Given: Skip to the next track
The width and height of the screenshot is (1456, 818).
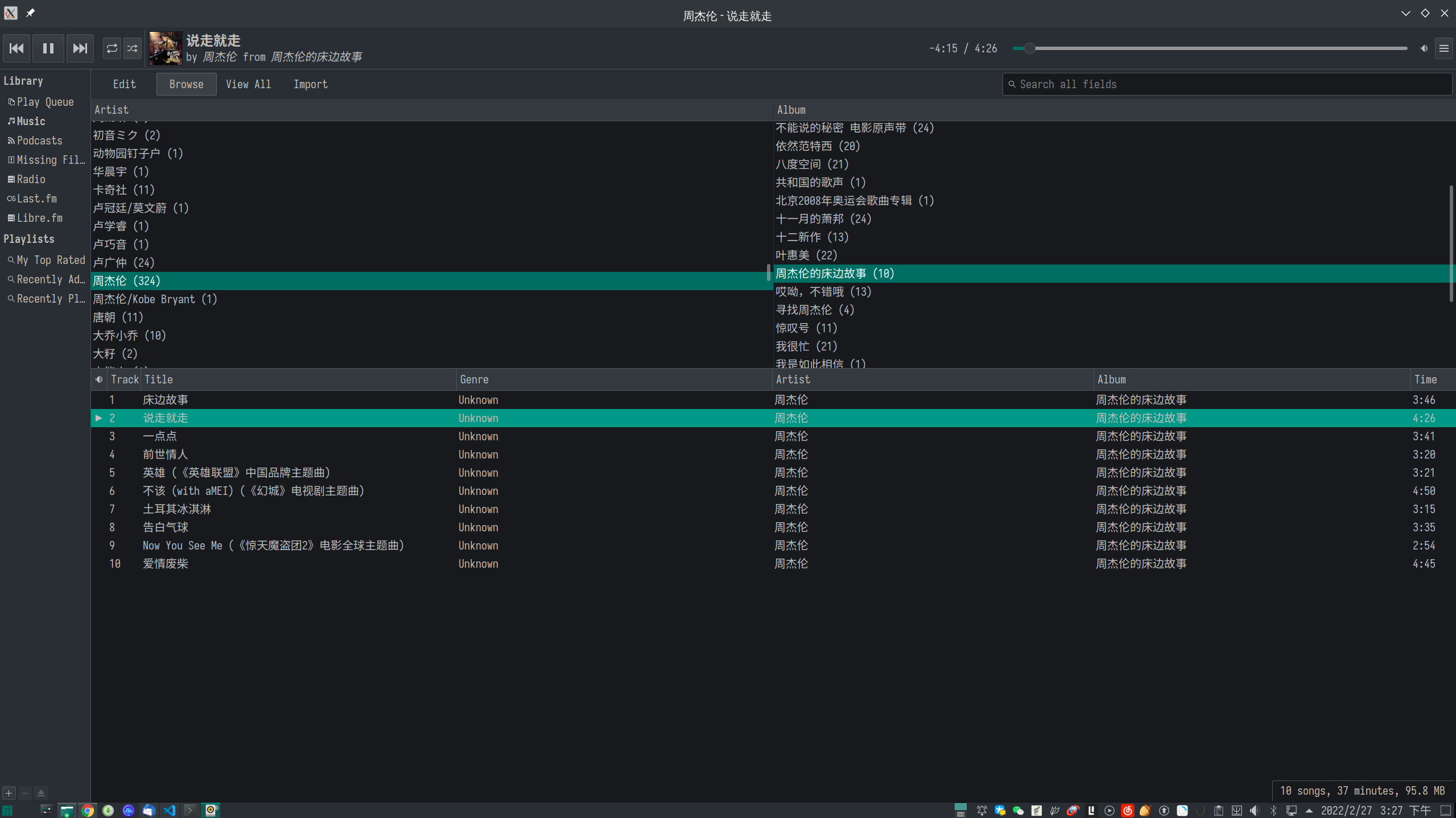Looking at the screenshot, I should tap(80, 48).
